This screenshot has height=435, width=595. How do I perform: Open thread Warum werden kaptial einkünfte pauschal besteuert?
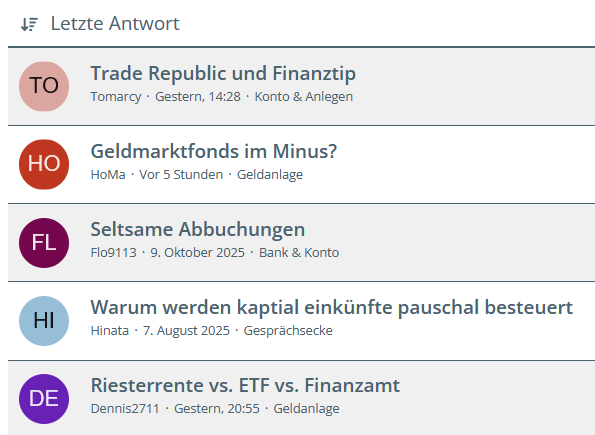pyautogui.click(x=332, y=307)
